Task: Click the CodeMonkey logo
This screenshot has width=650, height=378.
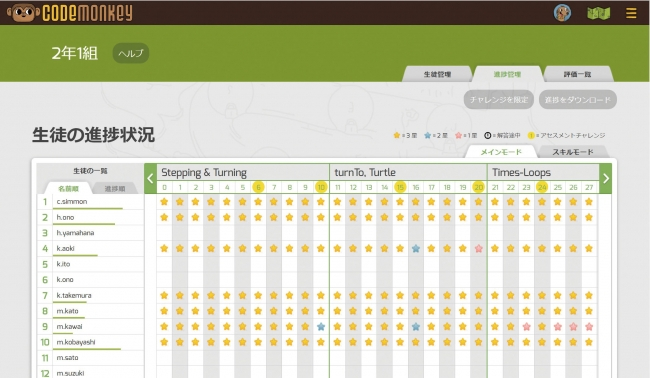Action: point(70,12)
